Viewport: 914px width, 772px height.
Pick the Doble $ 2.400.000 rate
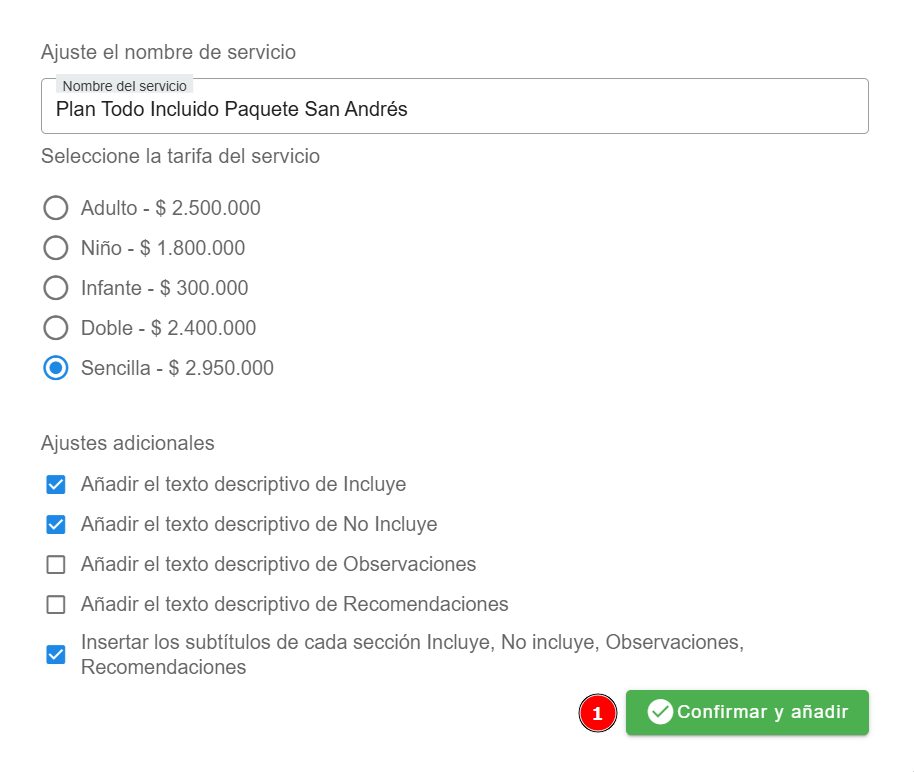point(56,328)
